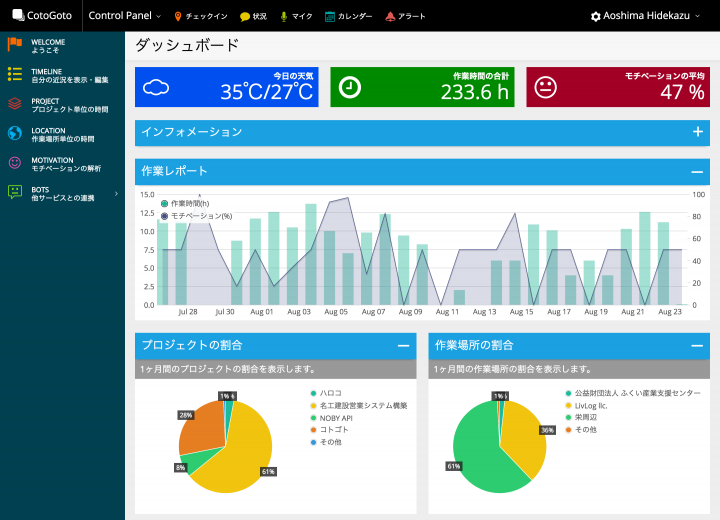The width and height of the screenshot is (720, 520).
Task: Click the PROJECT layers icon
Action: point(14,103)
